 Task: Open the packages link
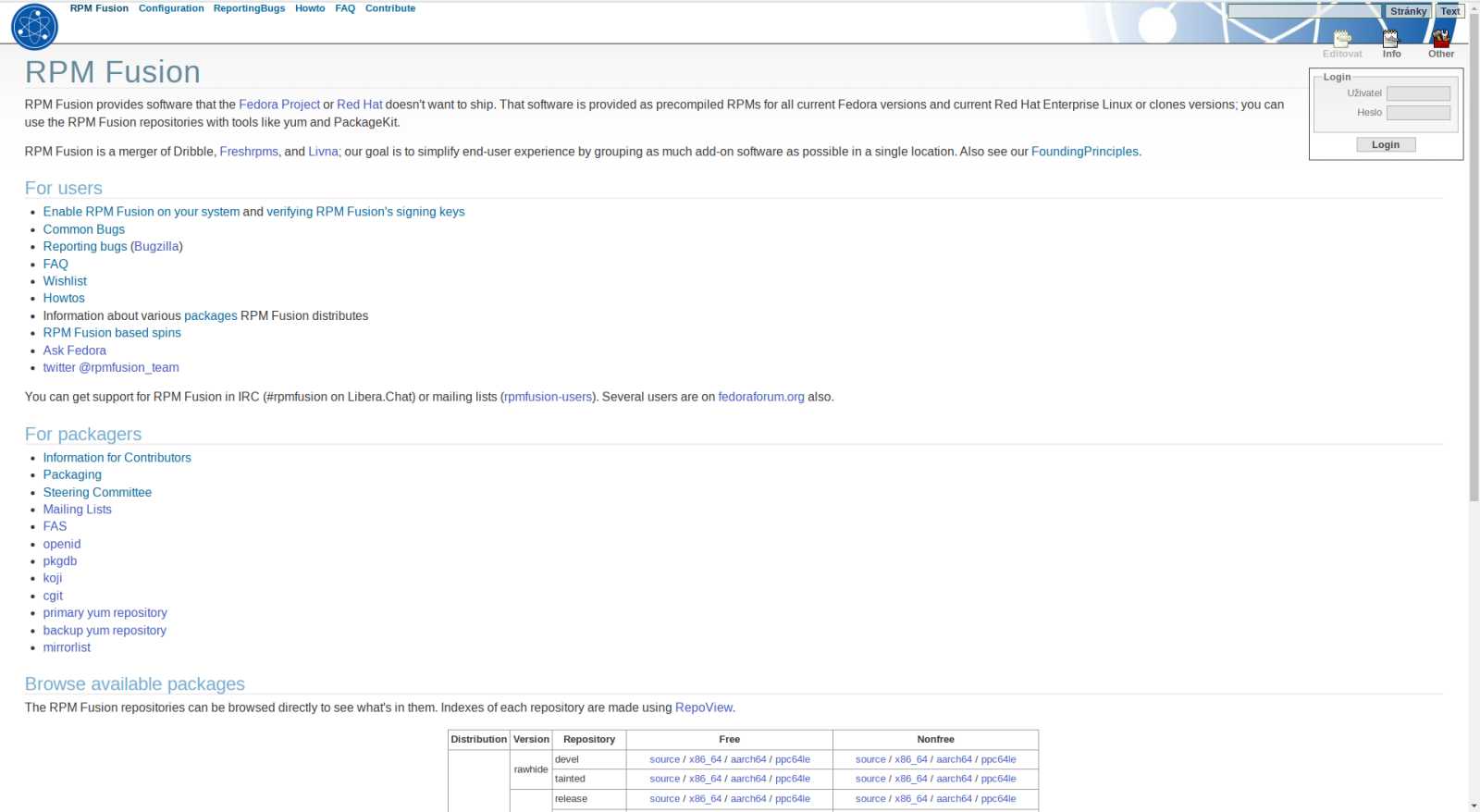tap(211, 315)
